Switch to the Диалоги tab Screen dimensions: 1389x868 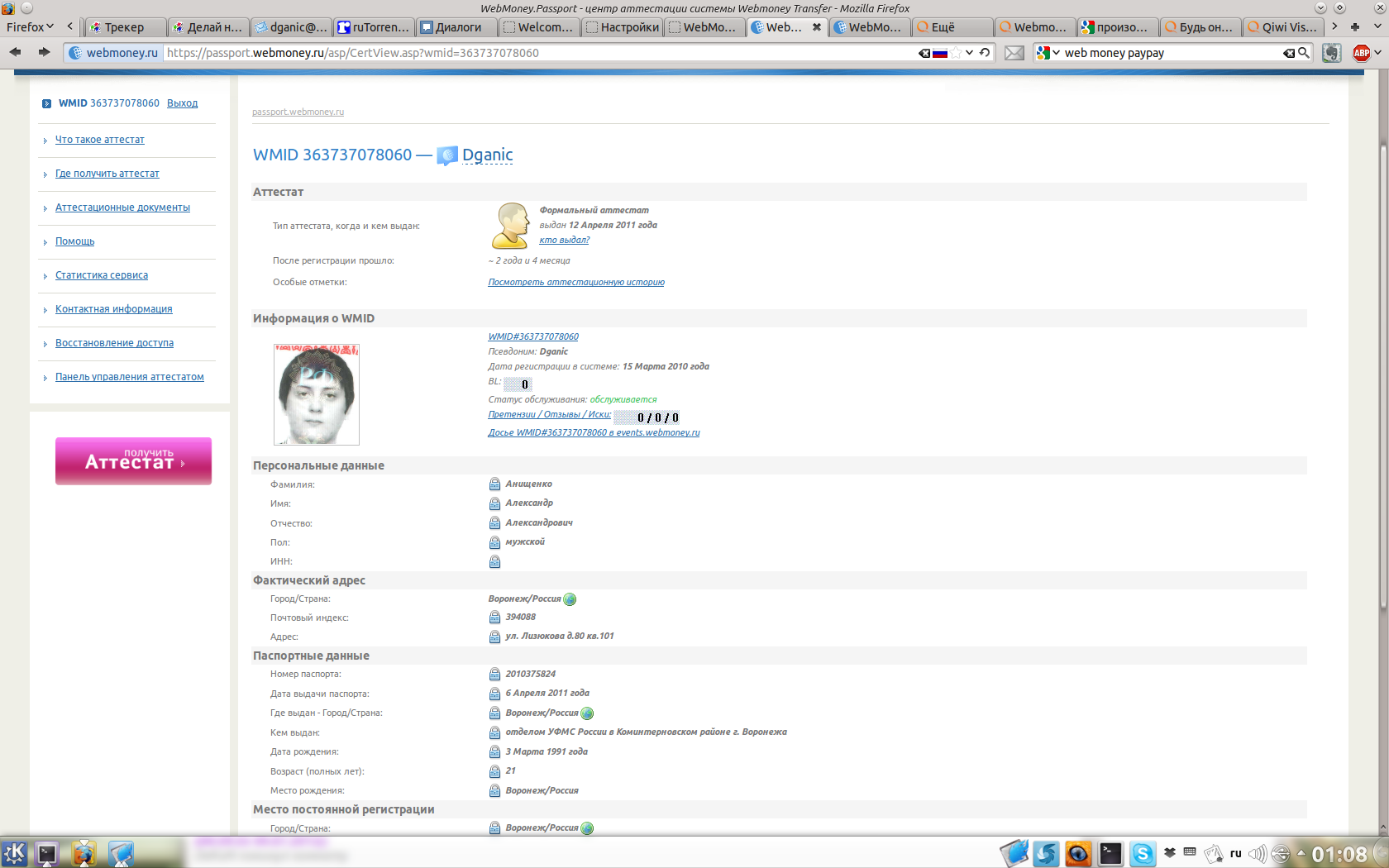456,27
